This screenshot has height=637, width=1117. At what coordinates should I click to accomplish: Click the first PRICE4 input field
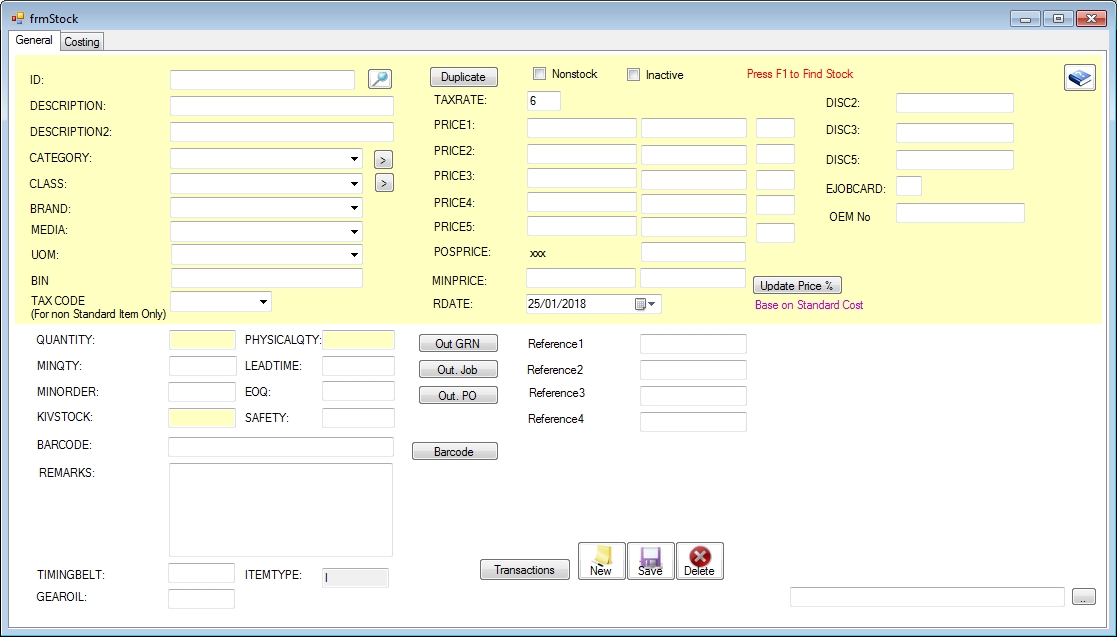[x=581, y=202]
